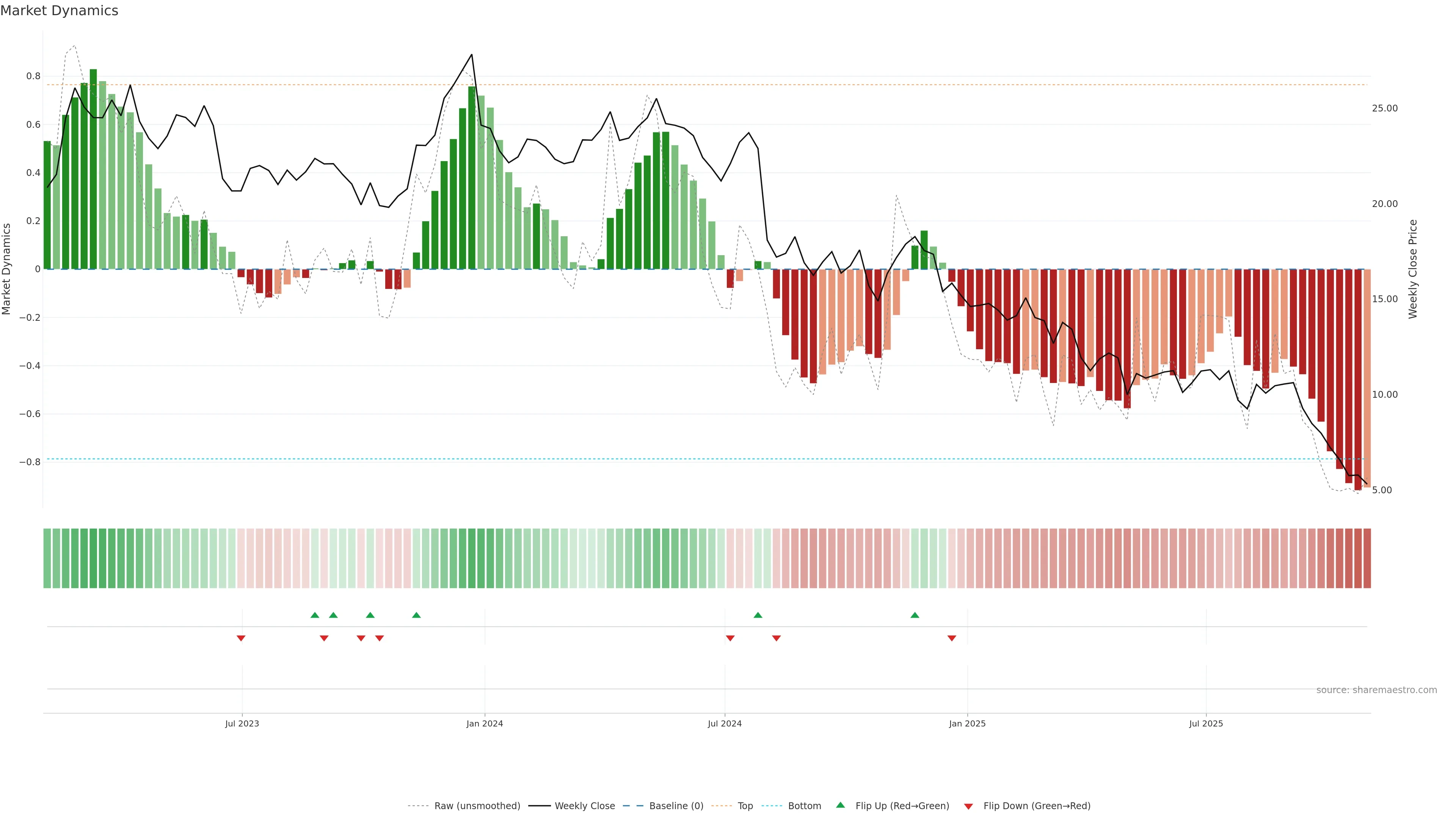Image resolution: width=1456 pixels, height=819 pixels.
Task: Click the Market Dynamics y-axis title
Action: coord(7,269)
